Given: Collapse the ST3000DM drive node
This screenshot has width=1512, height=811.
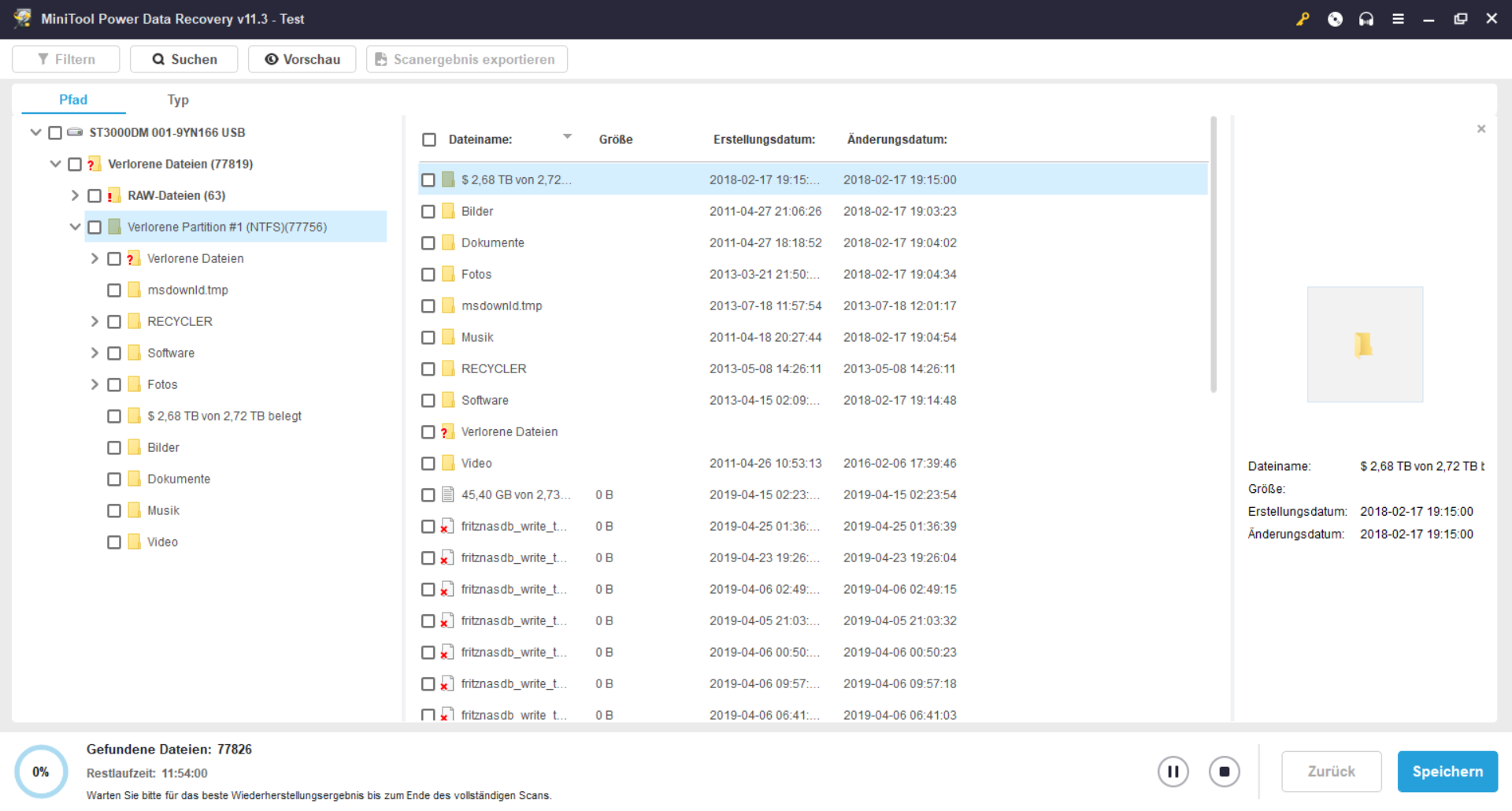Looking at the screenshot, I should 35,132.
